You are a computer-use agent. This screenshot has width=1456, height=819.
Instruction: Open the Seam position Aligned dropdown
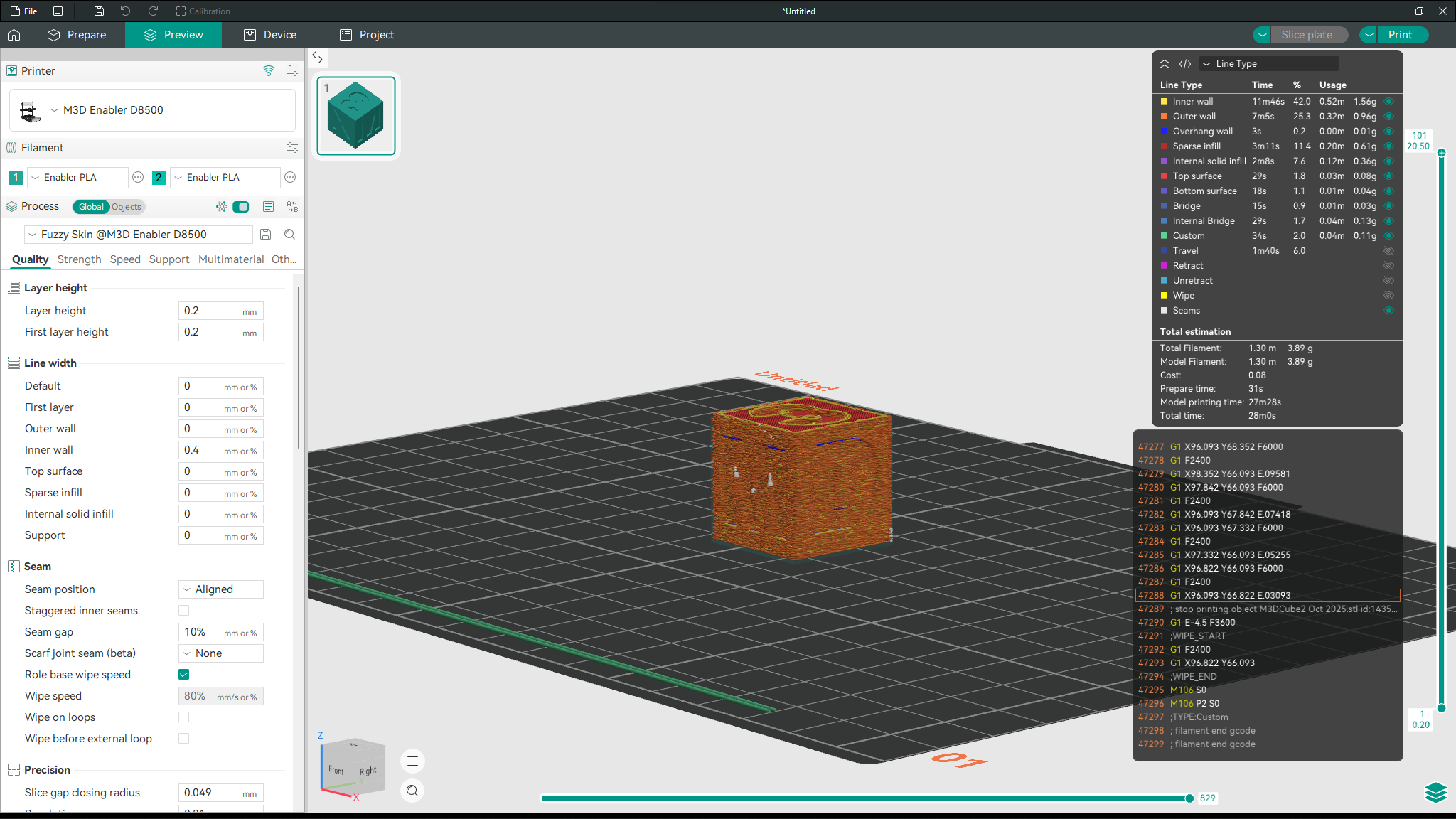pos(220,589)
